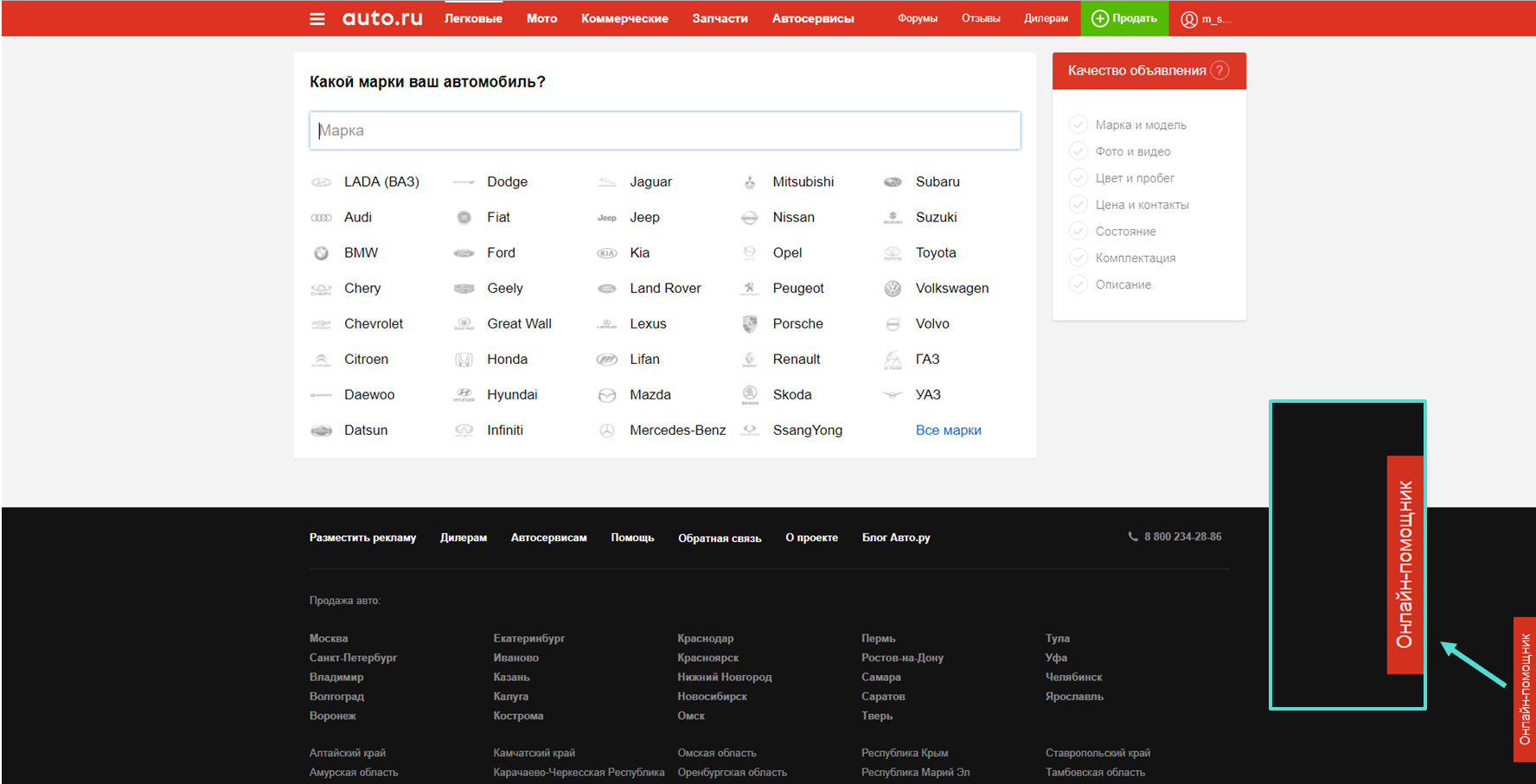
Task: Choose Chevrolet brand
Action: [374, 324]
